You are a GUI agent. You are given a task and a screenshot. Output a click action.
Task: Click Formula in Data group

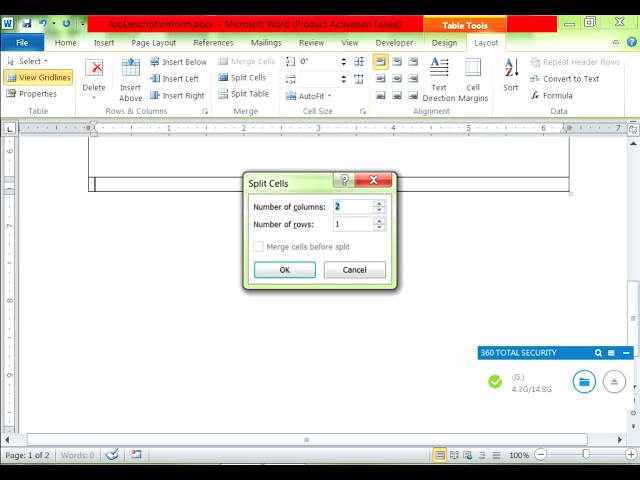point(552,96)
